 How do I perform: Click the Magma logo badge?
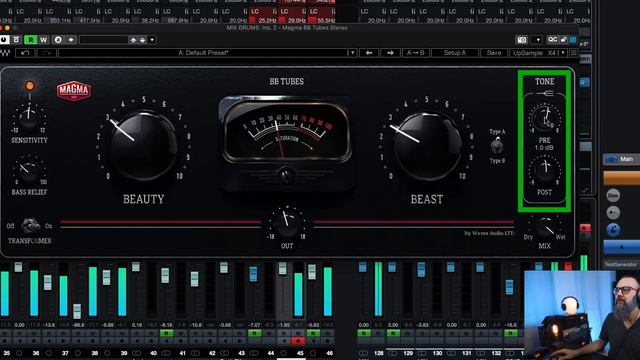(x=73, y=91)
